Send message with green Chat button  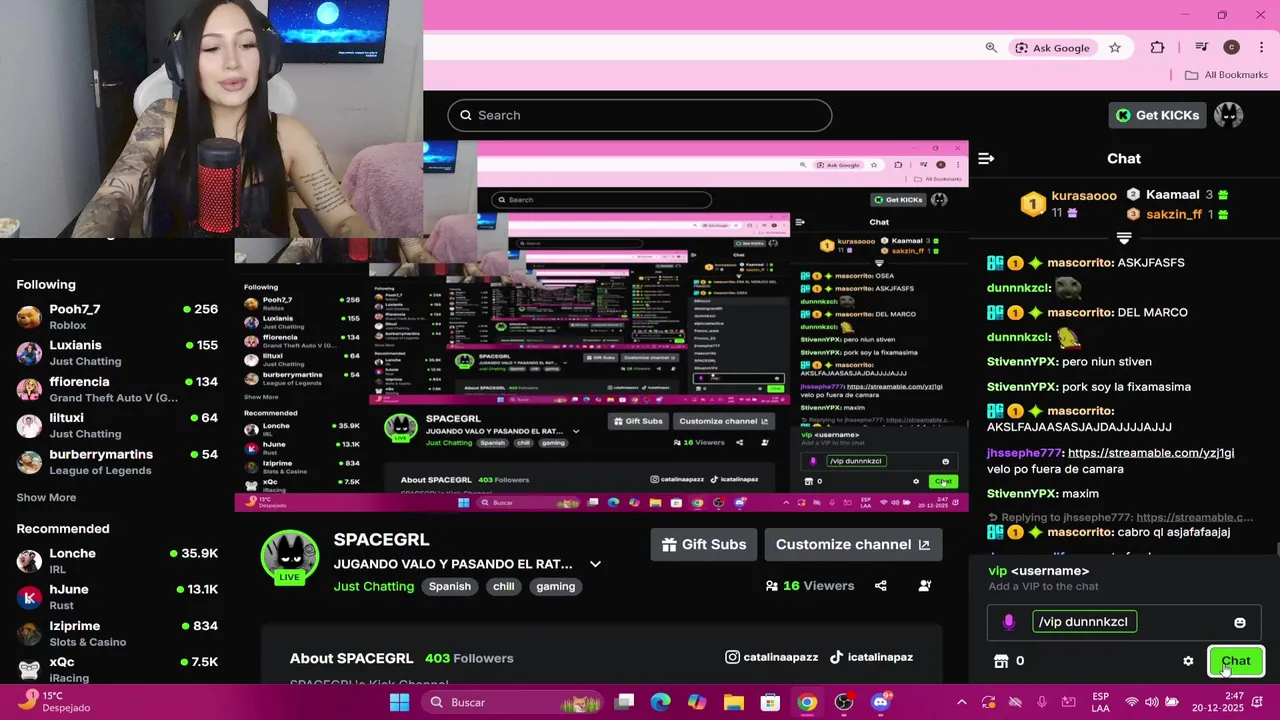[x=1236, y=661]
